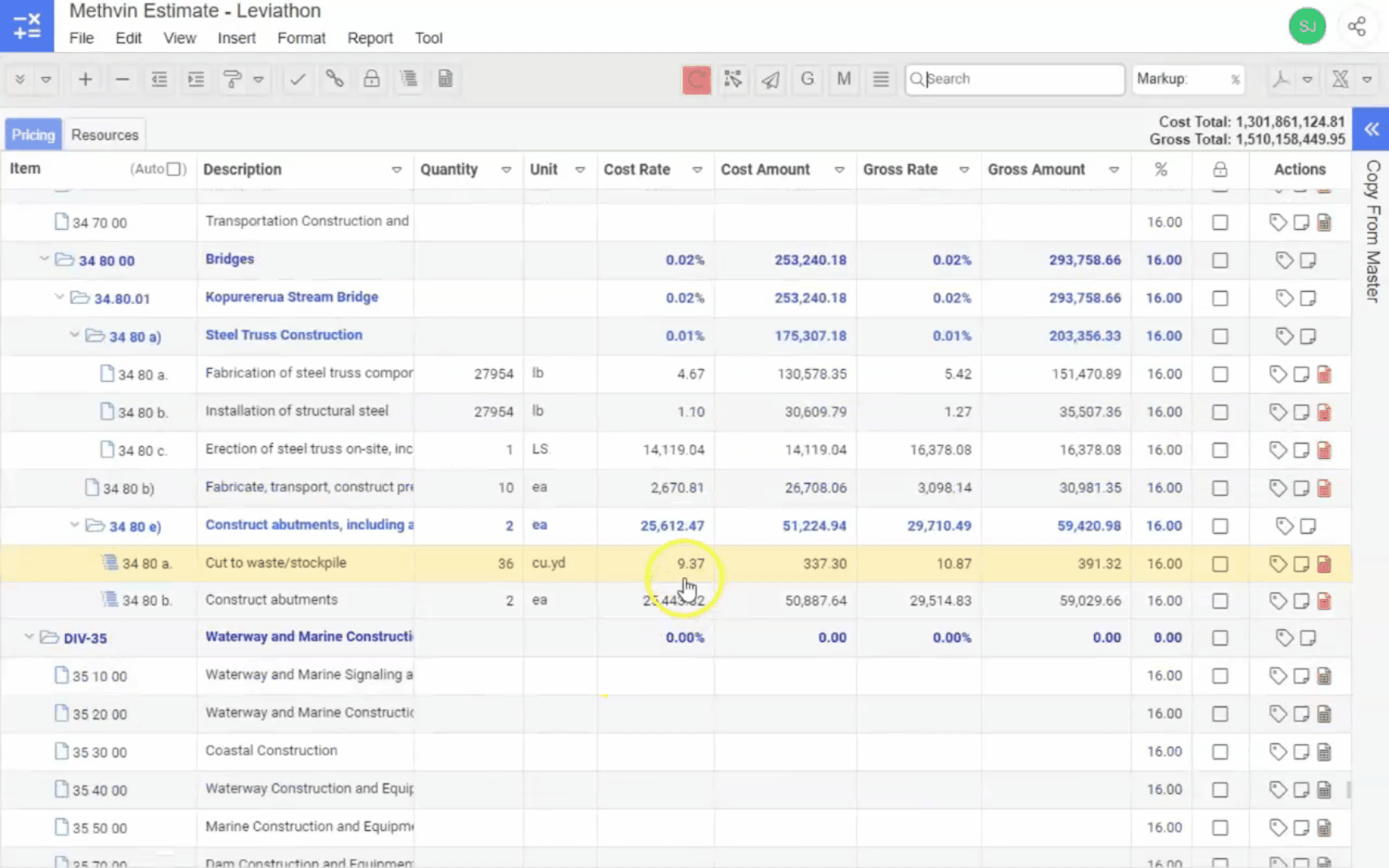Click red calculator icon in highlighted Cut to waste row
Image resolution: width=1389 pixels, height=868 pixels.
1324,564
